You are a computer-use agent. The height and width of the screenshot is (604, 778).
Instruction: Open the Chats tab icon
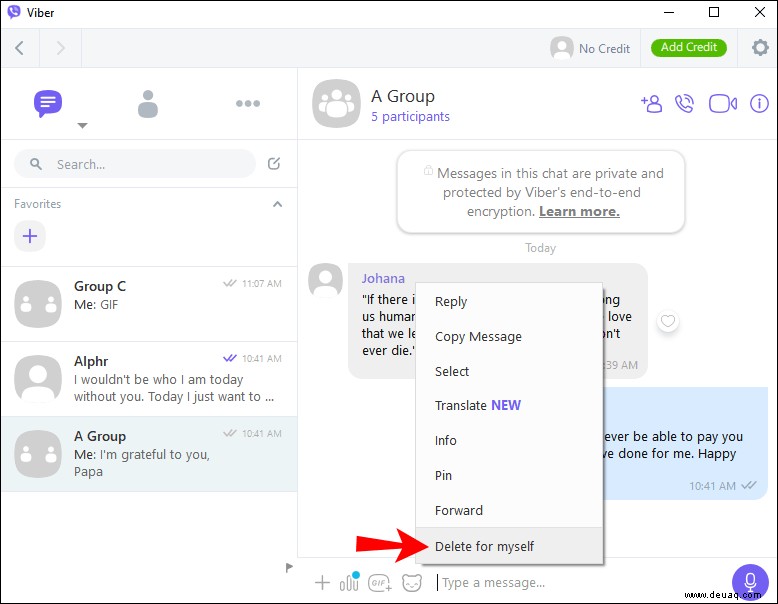click(48, 103)
